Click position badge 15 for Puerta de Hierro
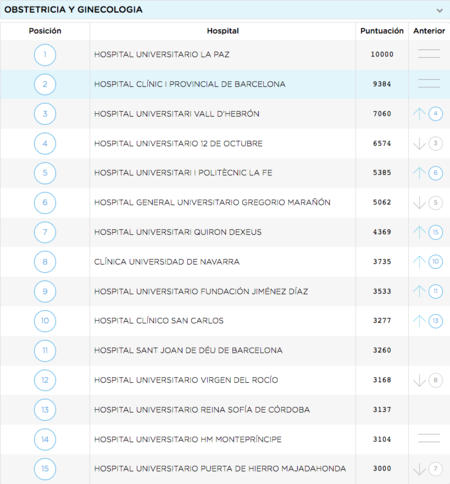450x484 pixels. tap(45, 469)
